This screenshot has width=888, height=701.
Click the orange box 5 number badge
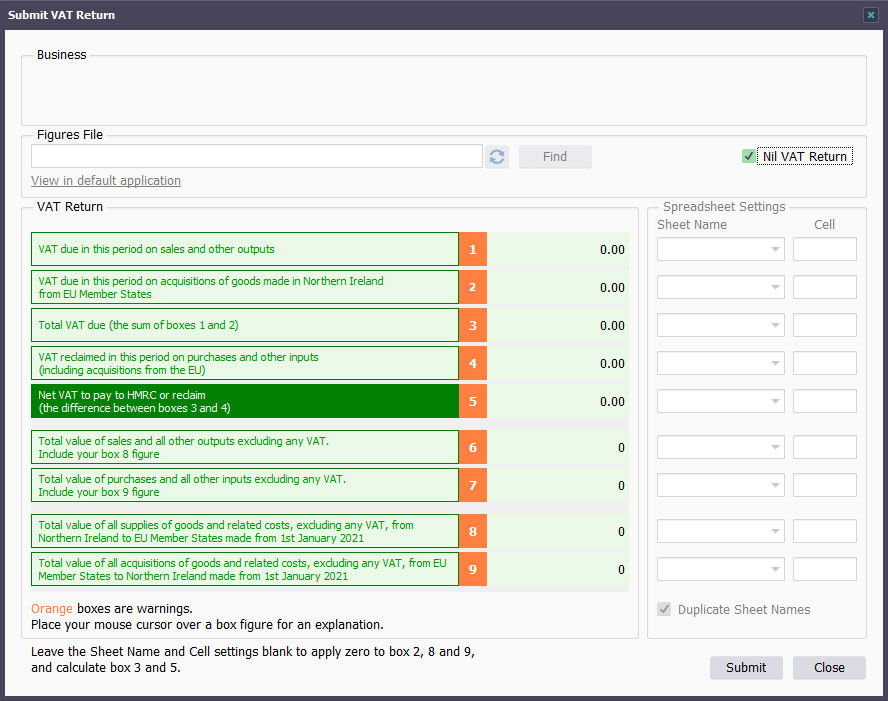point(473,401)
